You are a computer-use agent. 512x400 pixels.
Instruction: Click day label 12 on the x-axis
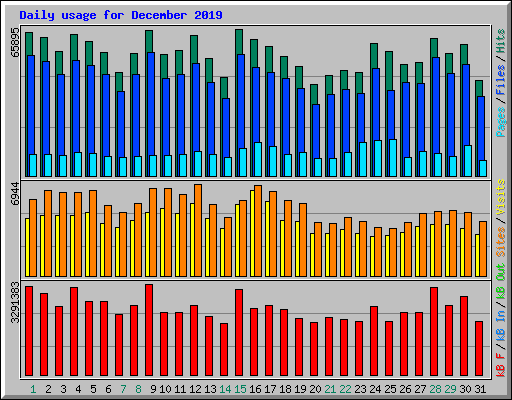[195, 389]
